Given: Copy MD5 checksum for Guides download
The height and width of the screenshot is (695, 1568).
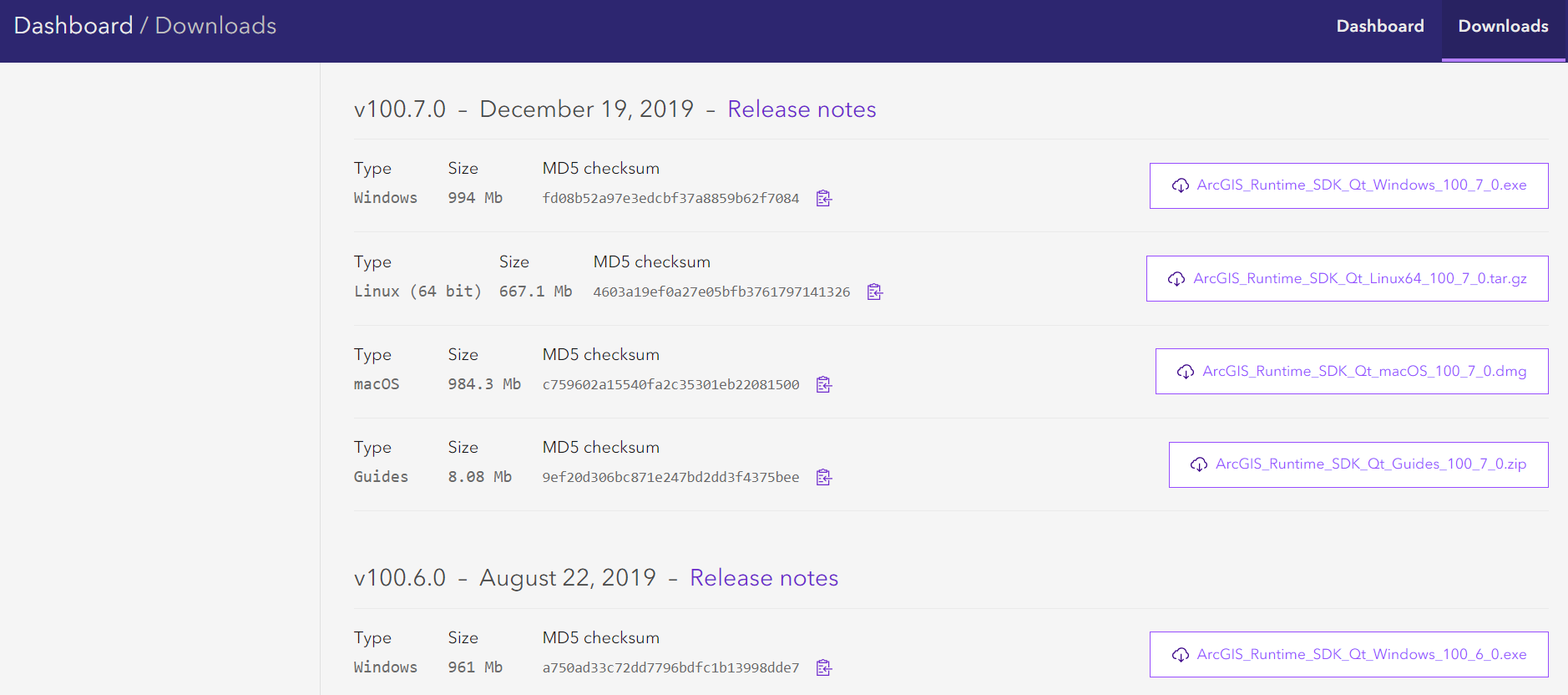Looking at the screenshot, I should coord(824,477).
